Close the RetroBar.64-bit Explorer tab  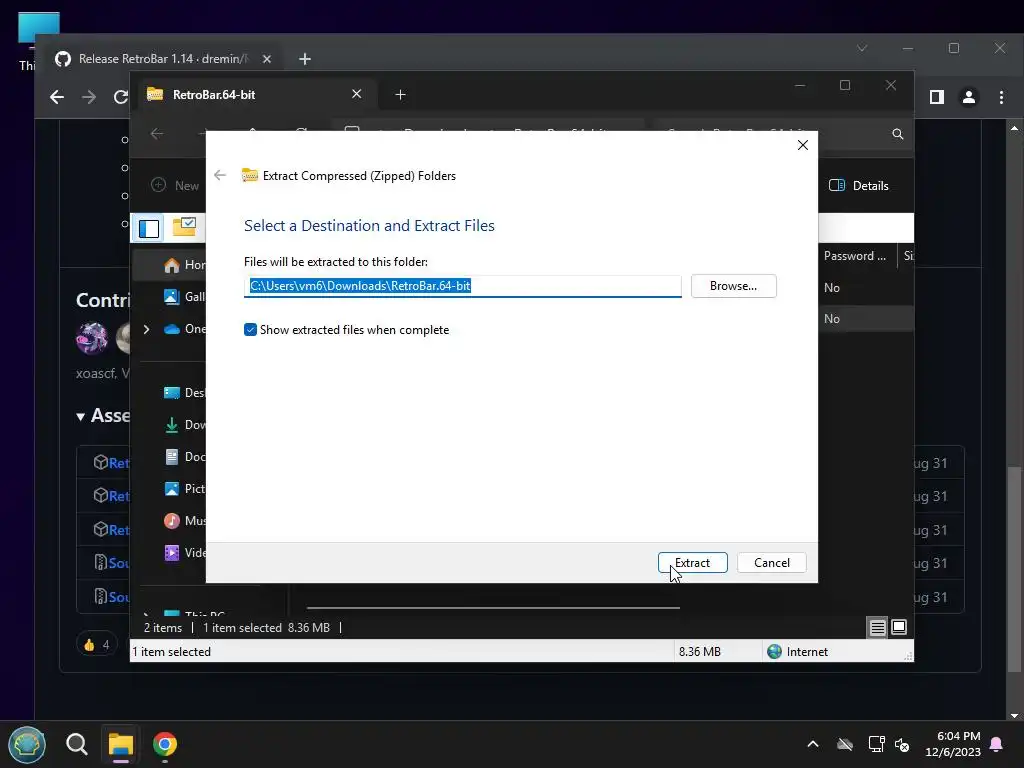tap(357, 94)
